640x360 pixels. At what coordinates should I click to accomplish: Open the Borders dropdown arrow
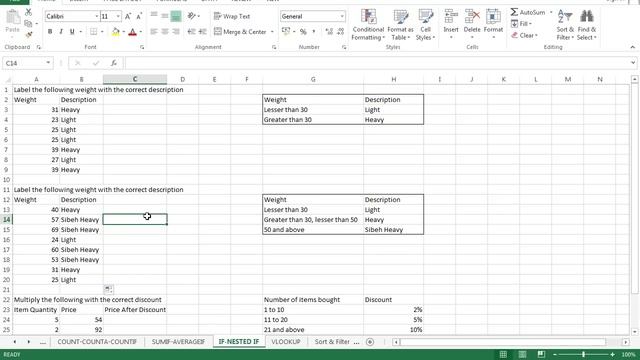[102, 32]
